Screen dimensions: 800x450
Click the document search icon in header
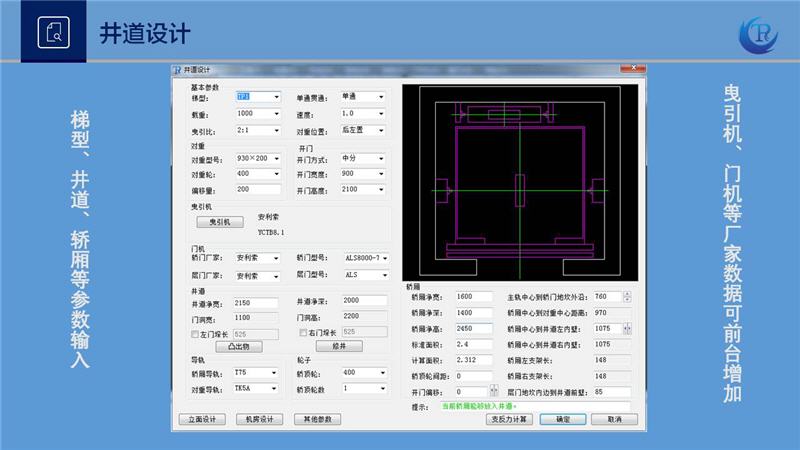[54, 32]
